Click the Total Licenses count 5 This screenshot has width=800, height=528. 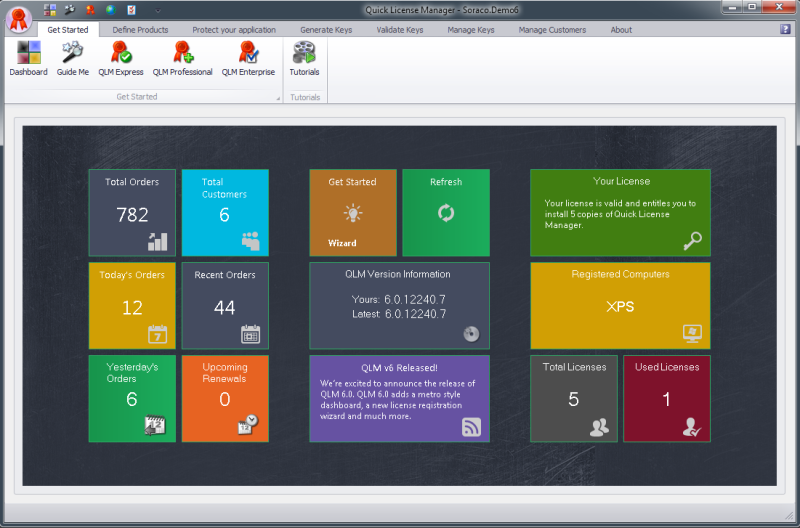point(573,399)
